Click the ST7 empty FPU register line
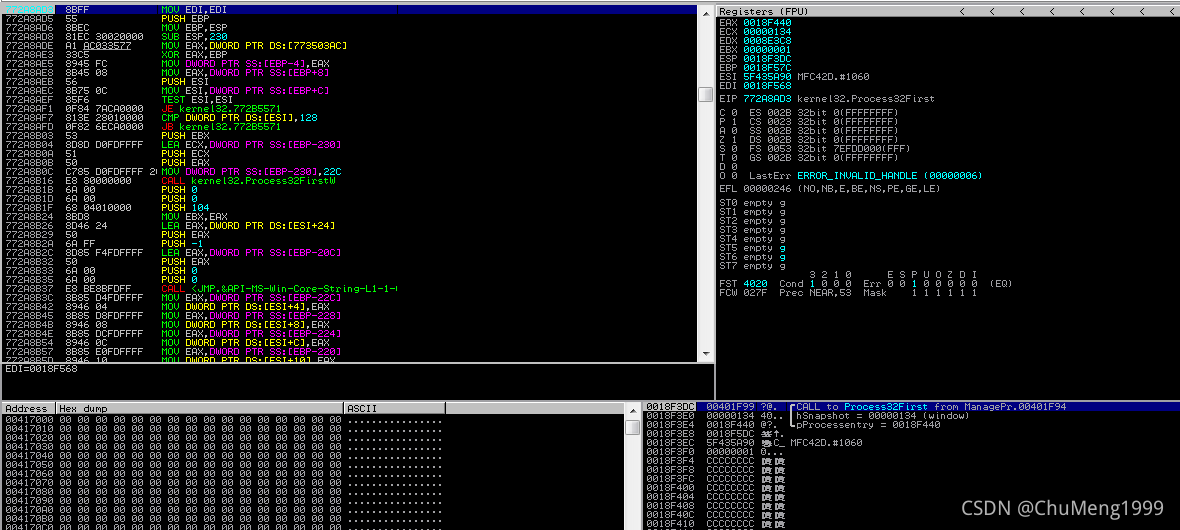Viewport: 1180px width, 530px height. point(753,265)
